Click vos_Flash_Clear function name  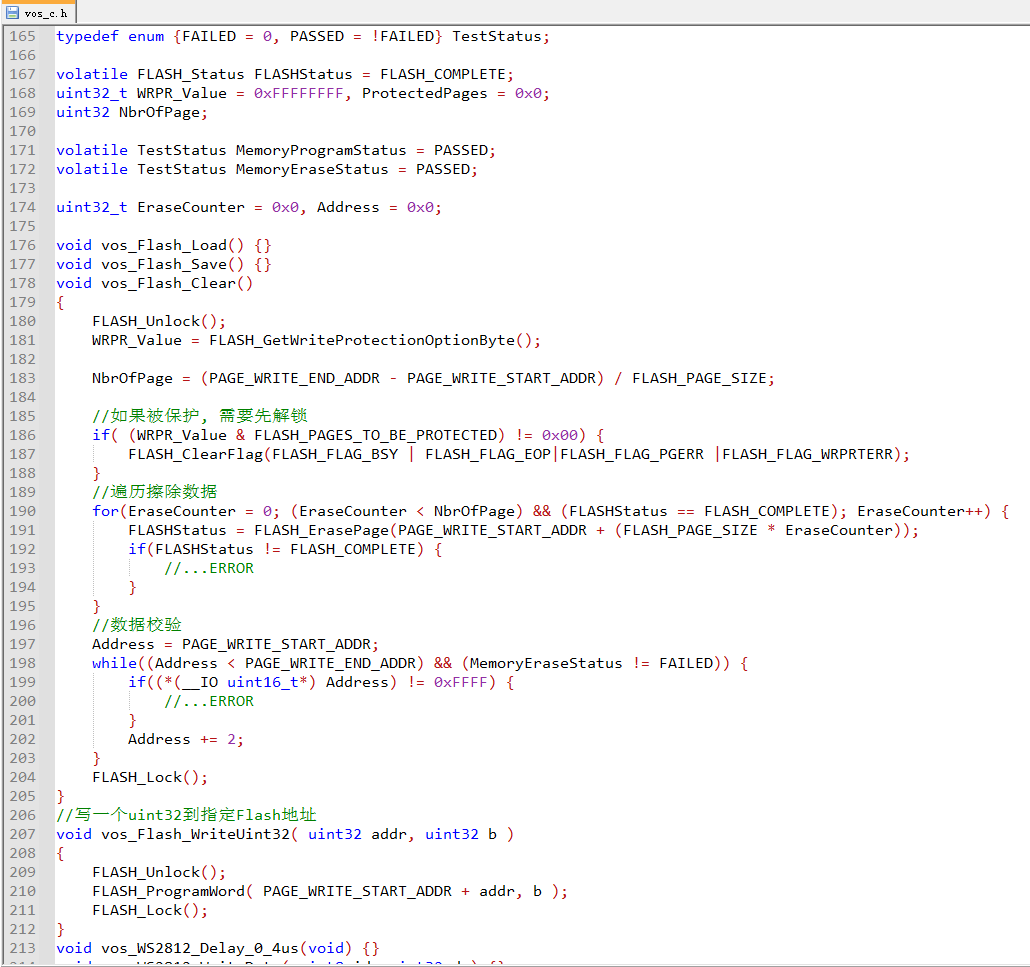point(168,283)
